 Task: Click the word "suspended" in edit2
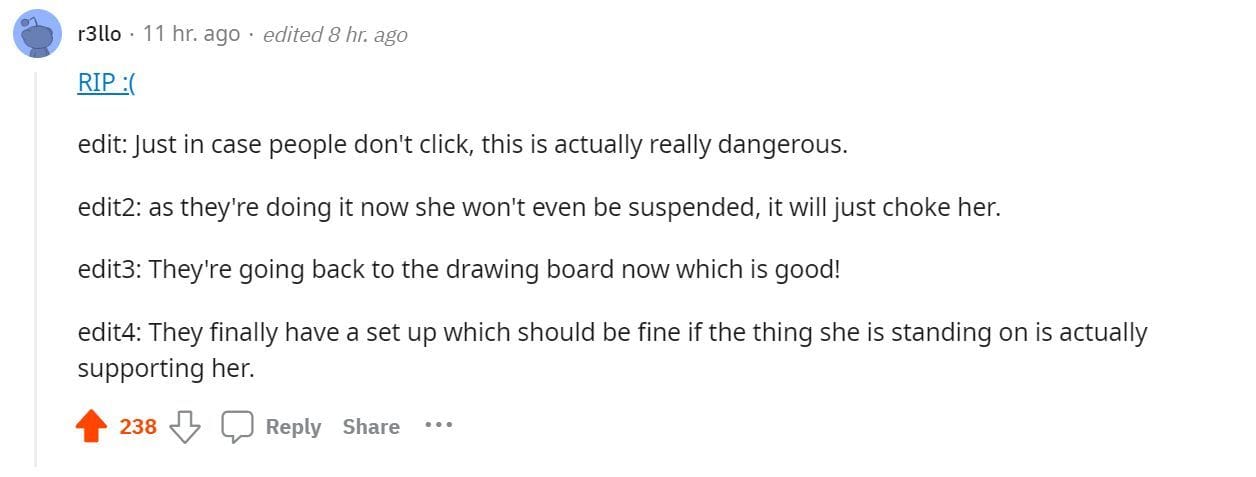[x=589, y=209]
